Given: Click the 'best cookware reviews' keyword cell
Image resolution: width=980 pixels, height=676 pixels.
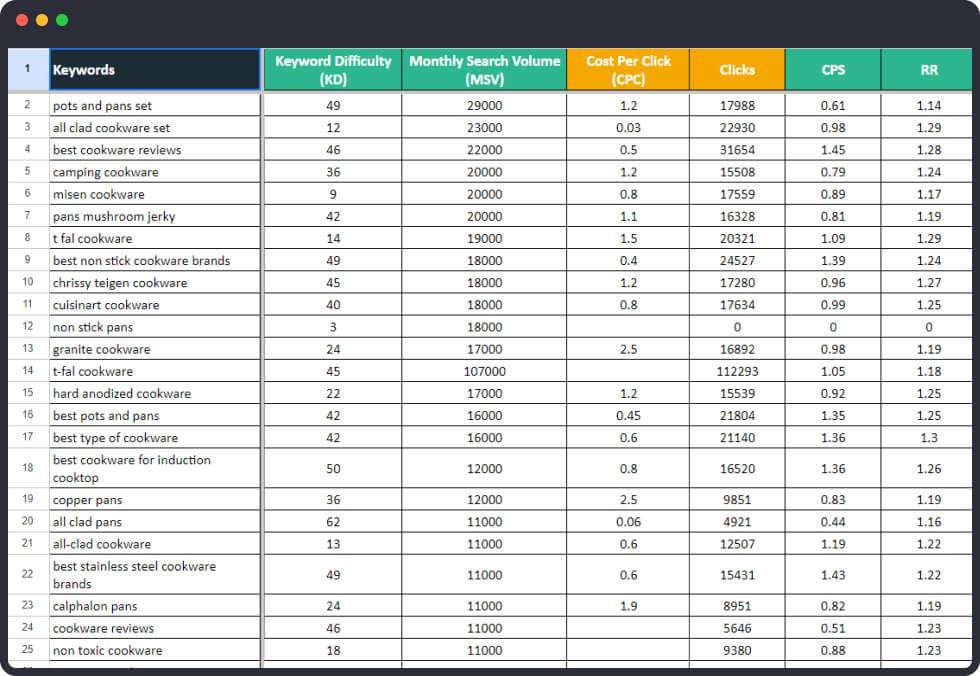Looking at the screenshot, I should (x=155, y=149).
